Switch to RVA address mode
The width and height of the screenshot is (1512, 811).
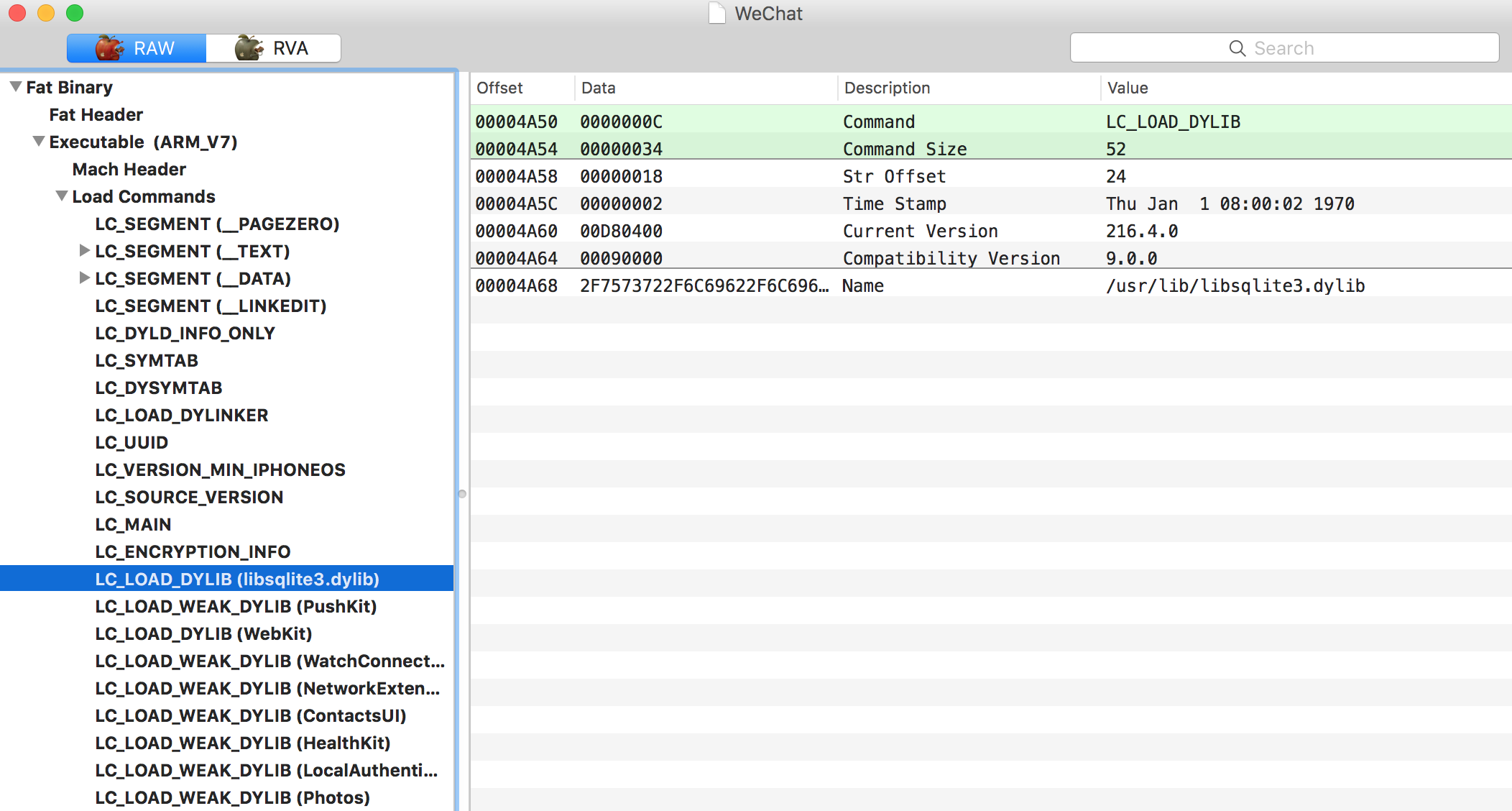tap(273, 48)
